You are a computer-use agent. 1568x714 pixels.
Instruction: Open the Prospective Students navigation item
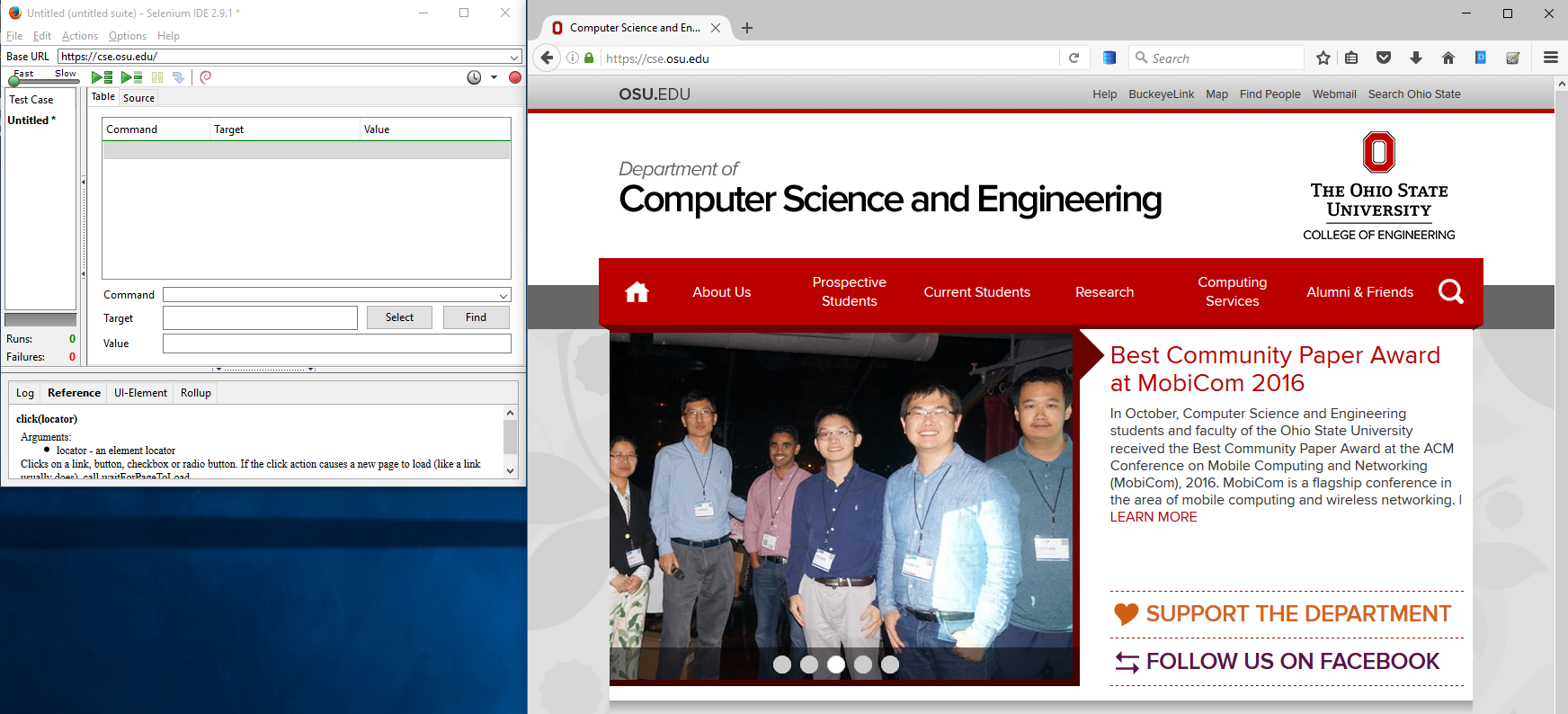click(849, 291)
